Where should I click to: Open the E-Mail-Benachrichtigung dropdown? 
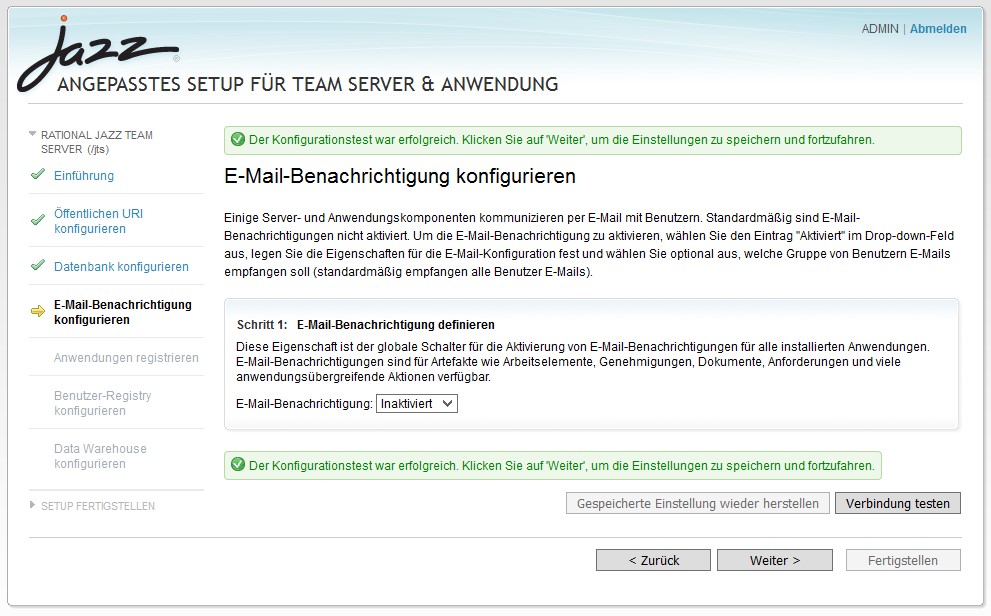[417, 404]
